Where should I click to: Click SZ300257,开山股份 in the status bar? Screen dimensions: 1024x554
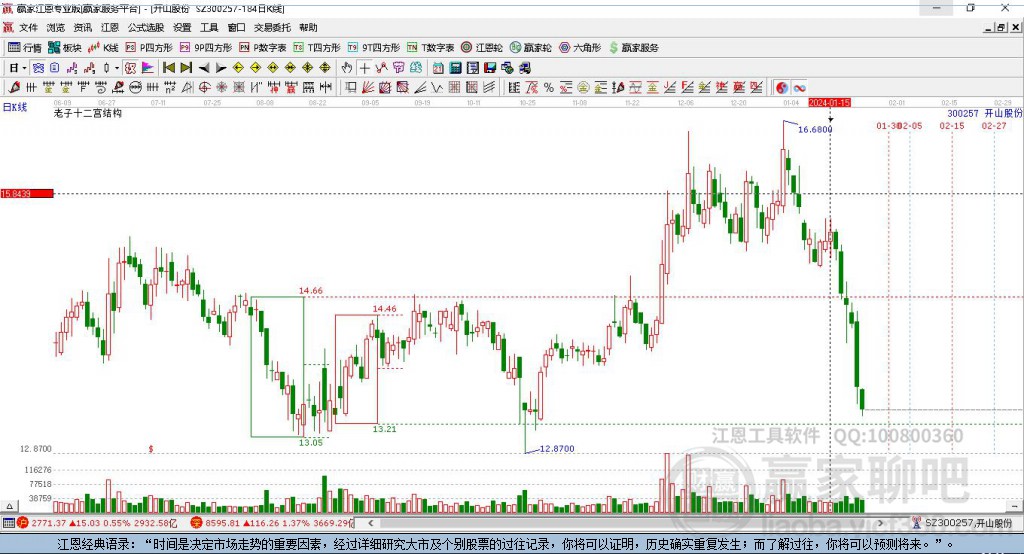(x=968, y=523)
